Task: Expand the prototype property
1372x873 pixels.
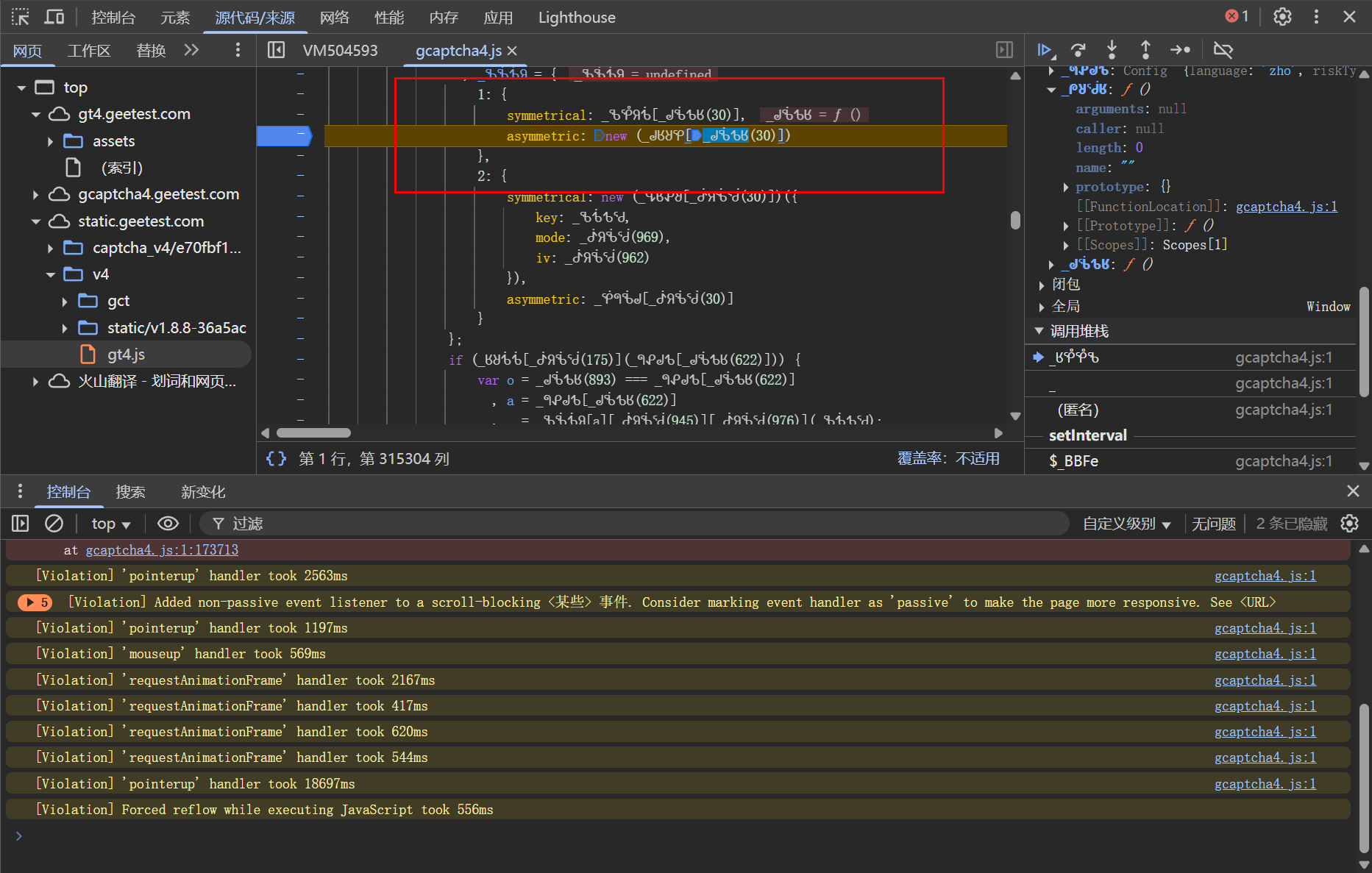Action: (x=1066, y=187)
